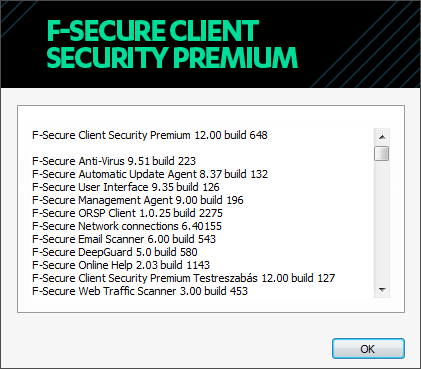Select the Client Security Premium 12.00 build 648 line

coord(150,135)
